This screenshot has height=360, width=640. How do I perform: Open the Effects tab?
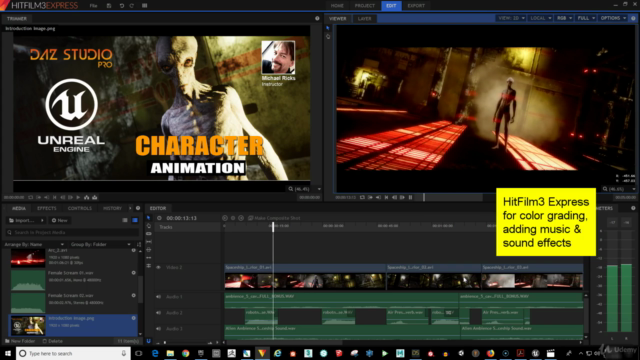coord(47,208)
